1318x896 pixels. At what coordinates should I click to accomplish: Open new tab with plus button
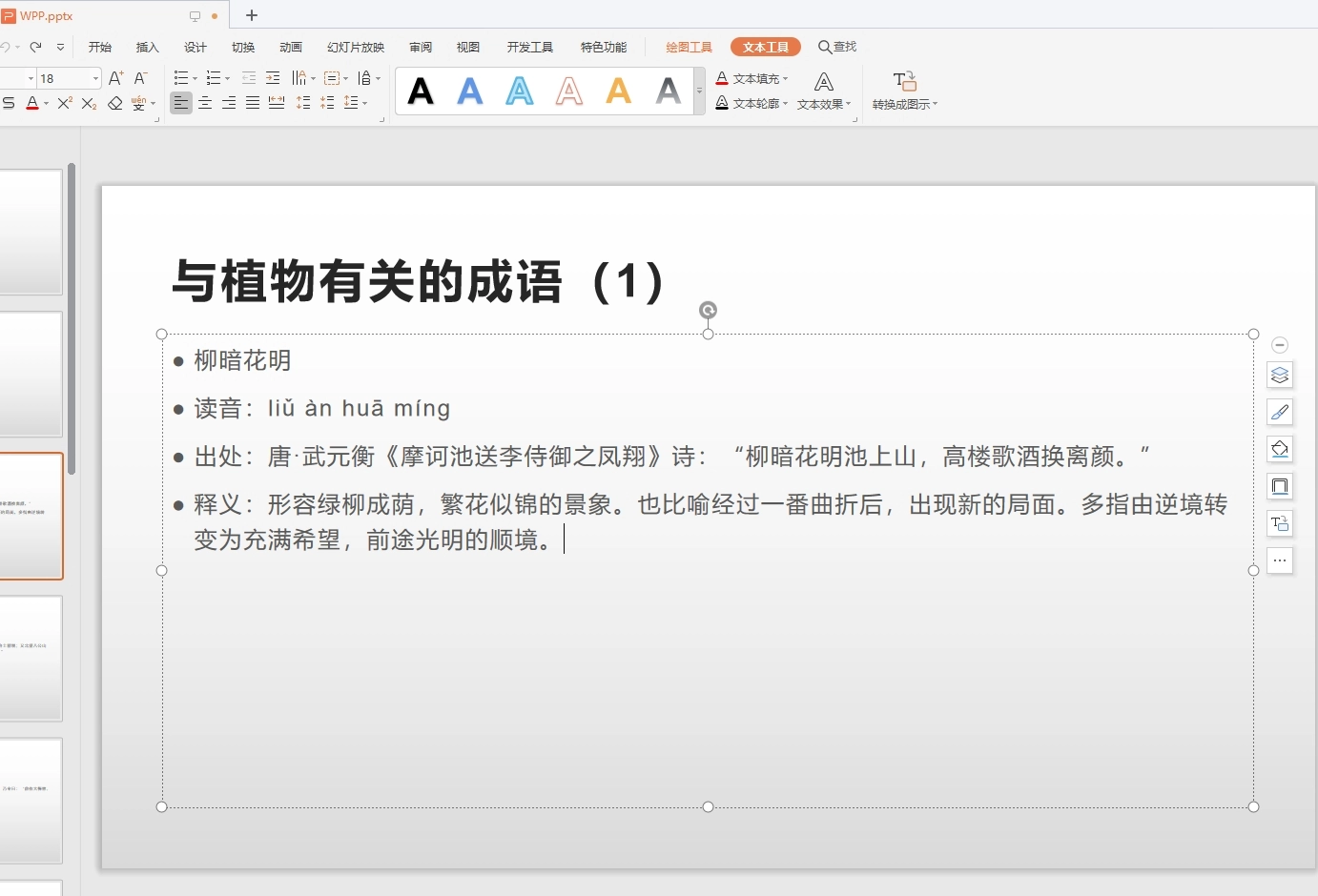(x=252, y=15)
